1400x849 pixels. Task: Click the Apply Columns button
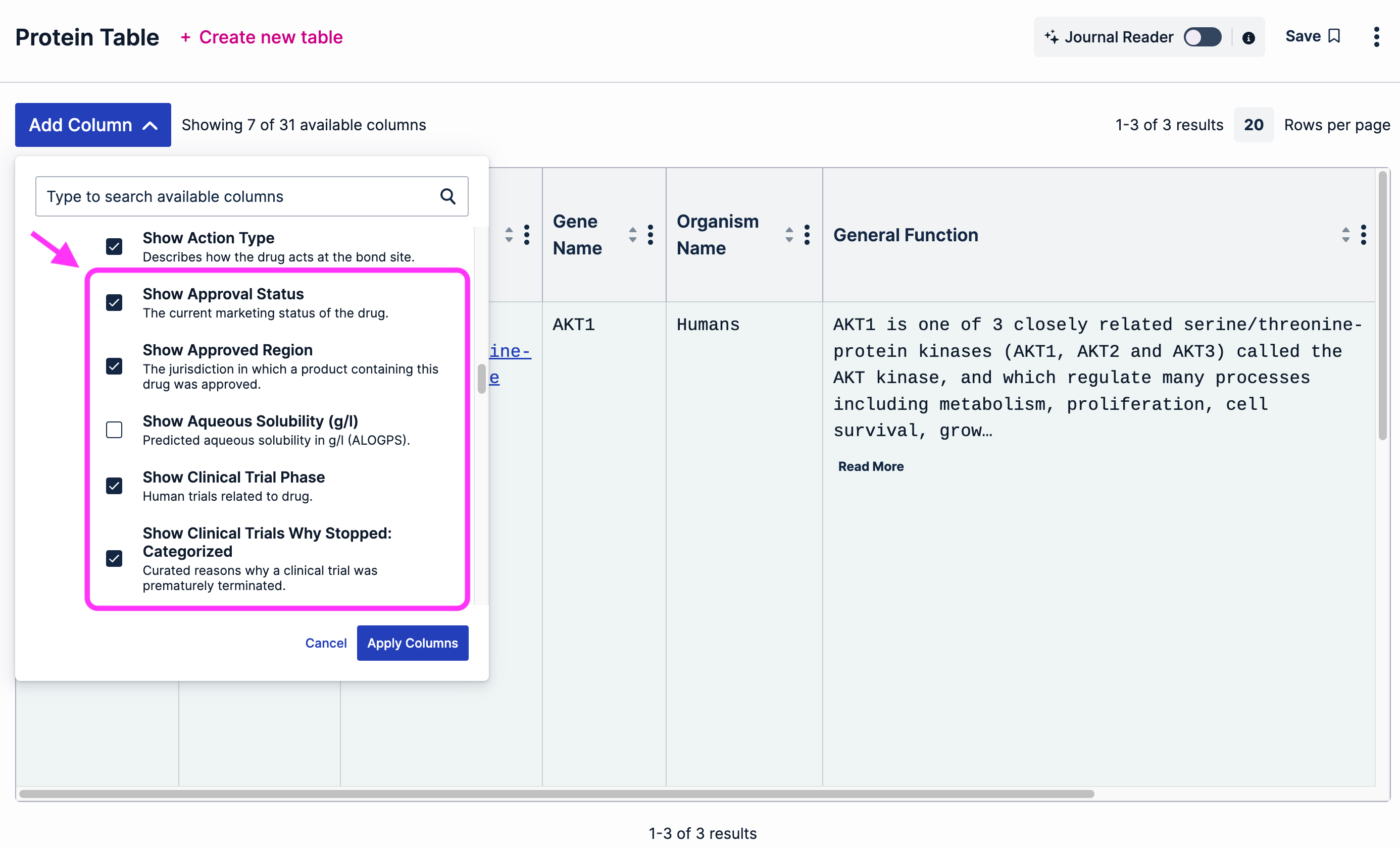(412, 643)
